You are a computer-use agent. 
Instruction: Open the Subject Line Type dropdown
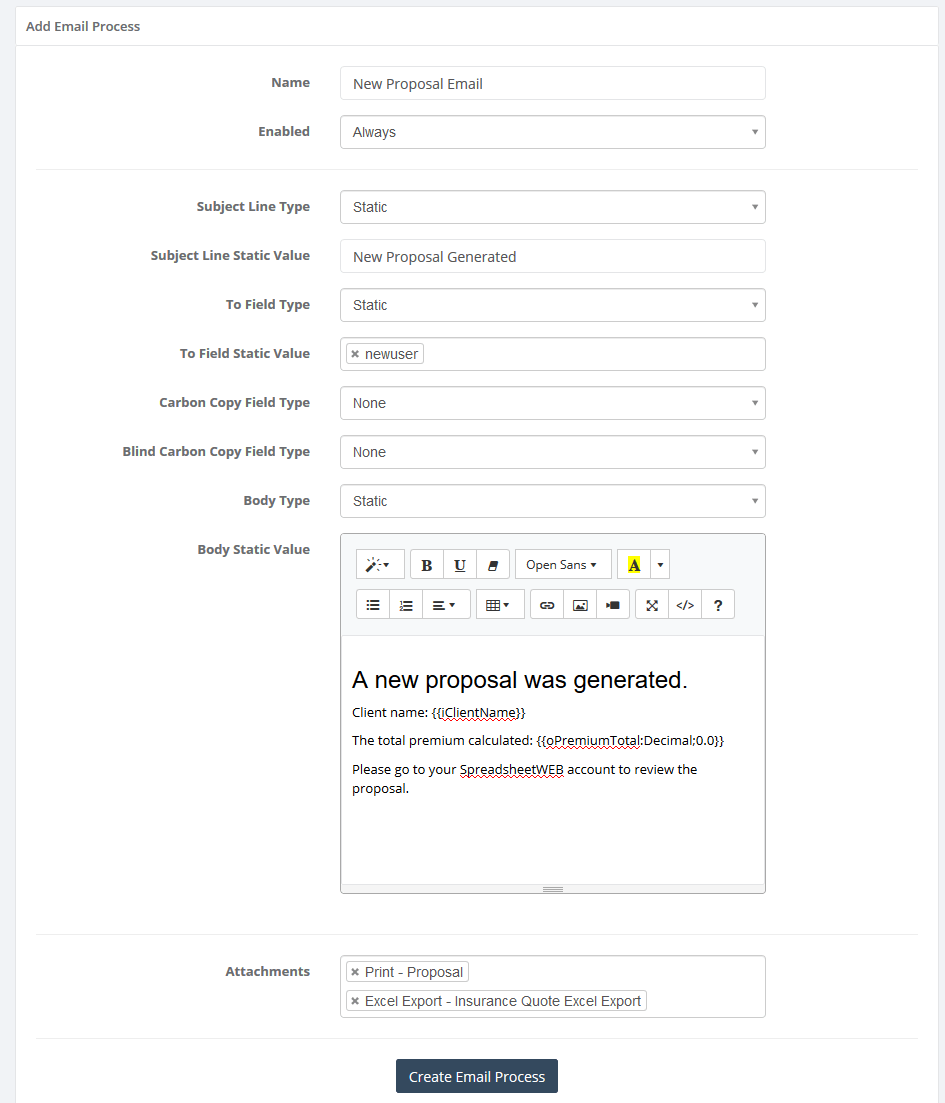tap(552, 207)
